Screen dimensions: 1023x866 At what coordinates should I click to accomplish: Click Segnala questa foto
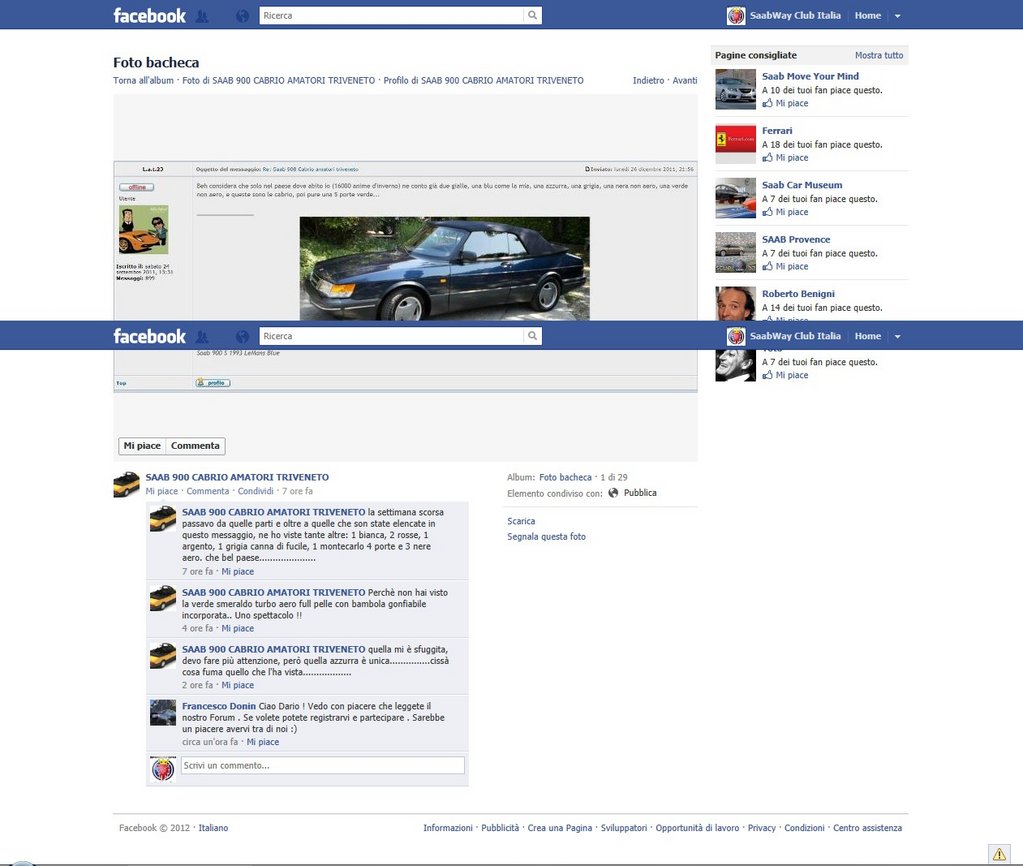[546, 536]
